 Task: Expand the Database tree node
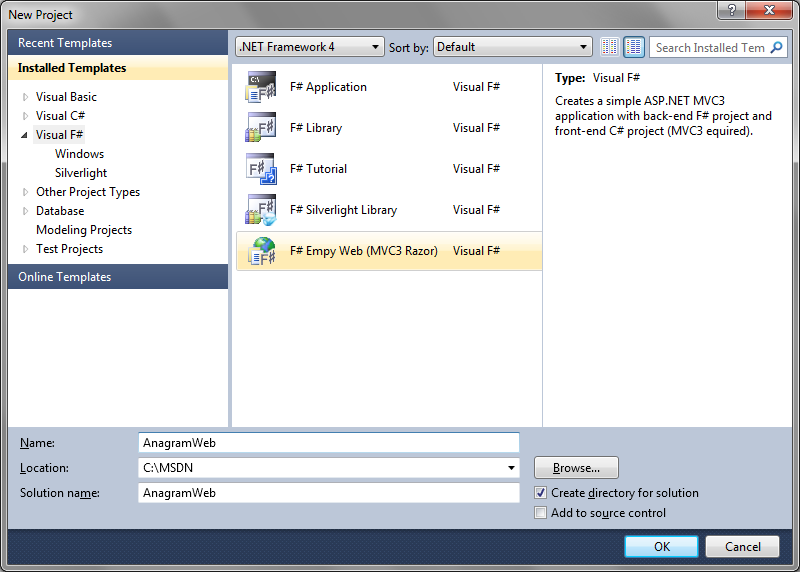(x=25, y=211)
